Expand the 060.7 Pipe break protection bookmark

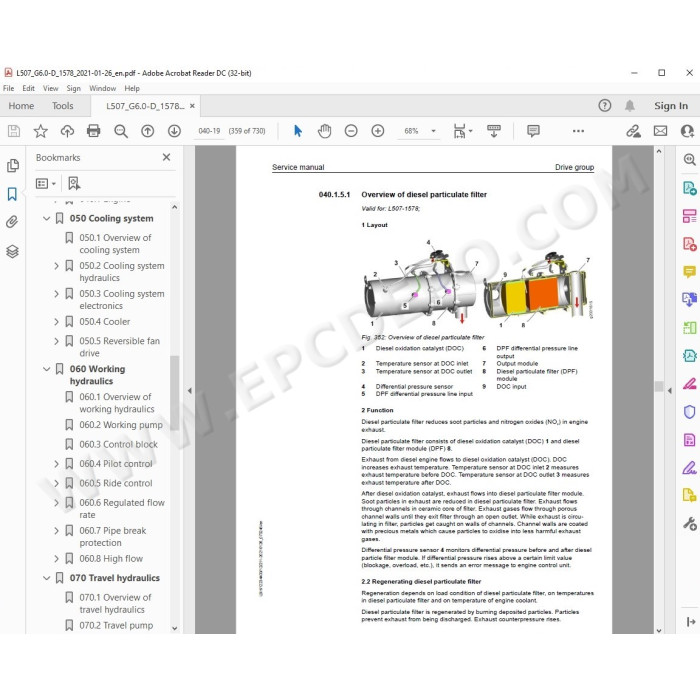pyautogui.click(x=56, y=531)
